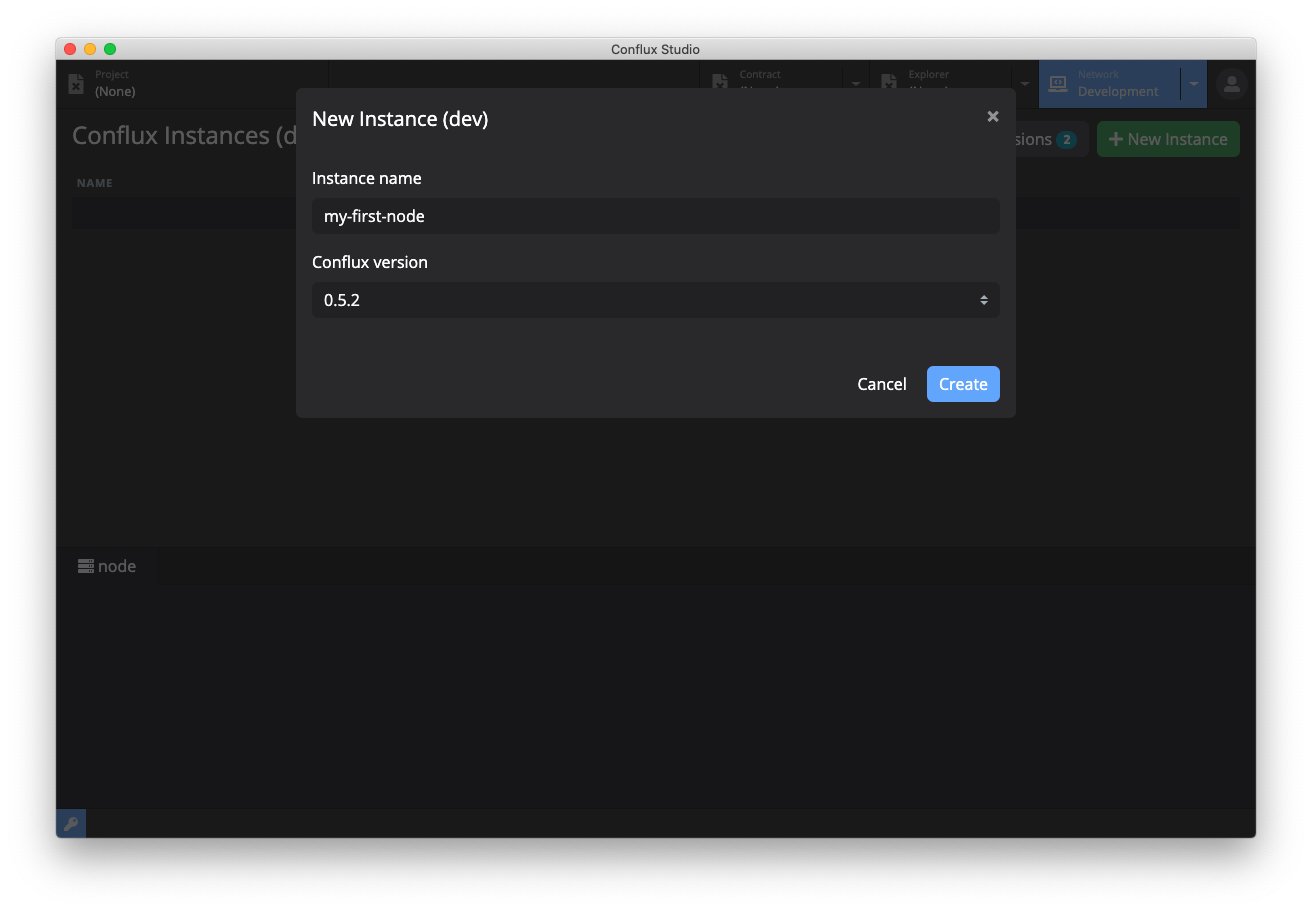Viewport: 1312px width, 912px height.
Task: Expand the Network dropdown arrow
Action: (1194, 84)
